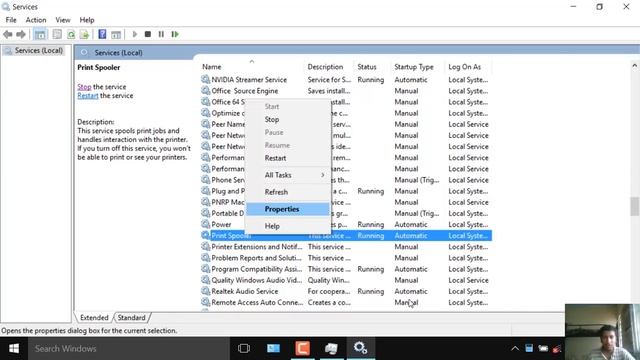The image size is (640, 360).
Task: Click the Pause Service toolbar icon
Action: tap(161, 34)
